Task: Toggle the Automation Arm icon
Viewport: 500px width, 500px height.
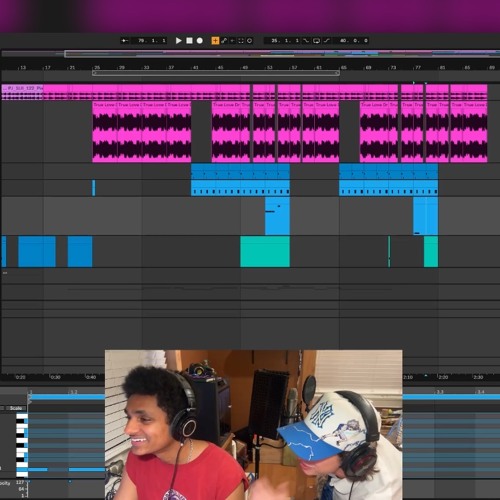Action: click(x=224, y=41)
